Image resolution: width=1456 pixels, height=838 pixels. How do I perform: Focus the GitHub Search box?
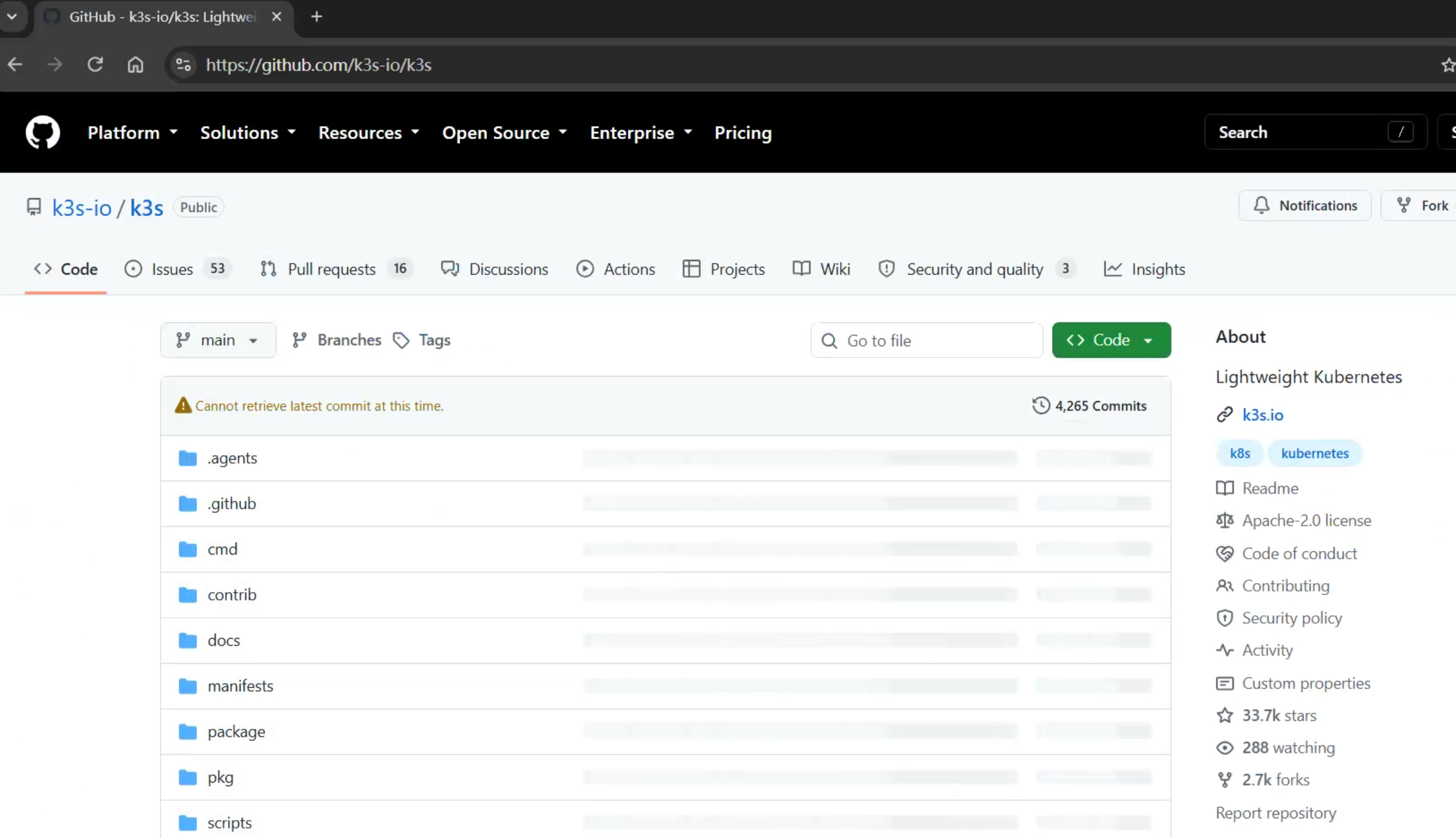pyautogui.click(x=1316, y=132)
